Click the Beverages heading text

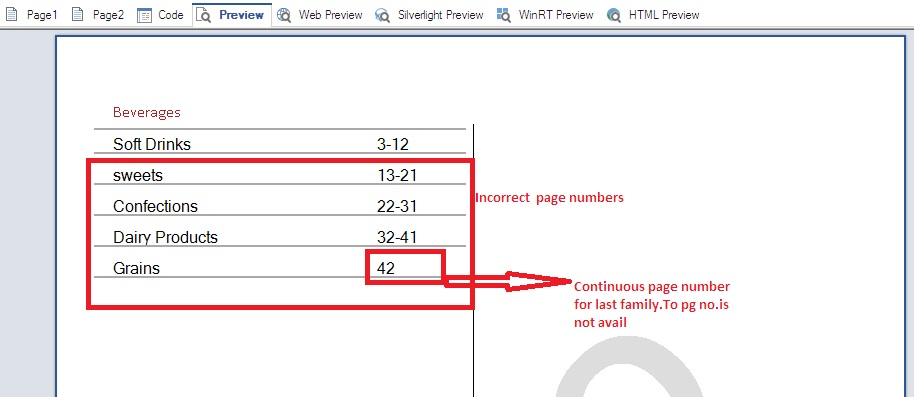click(147, 113)
